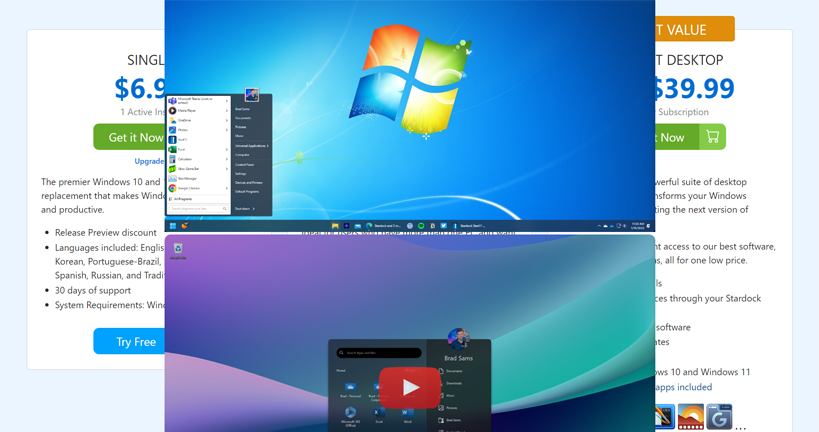This screenshot has width=819, height=432.
Task: Select Default Programs in Start menu
Action: [x=247, y=192]
